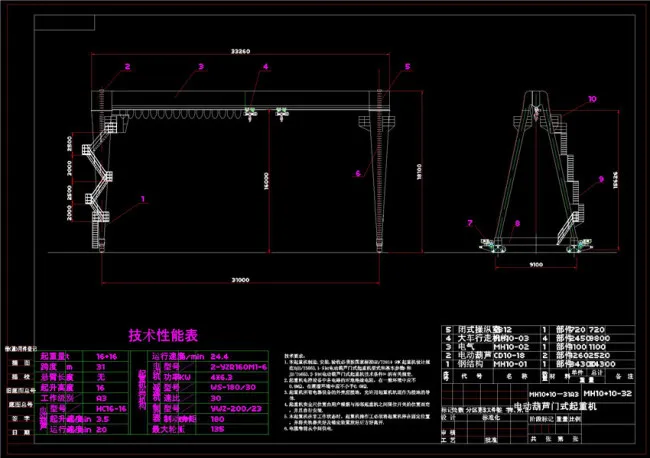Viewport: 650px width, 458px height.
Task: Click callout number 3 above the main girder
Action: [200, 67]
